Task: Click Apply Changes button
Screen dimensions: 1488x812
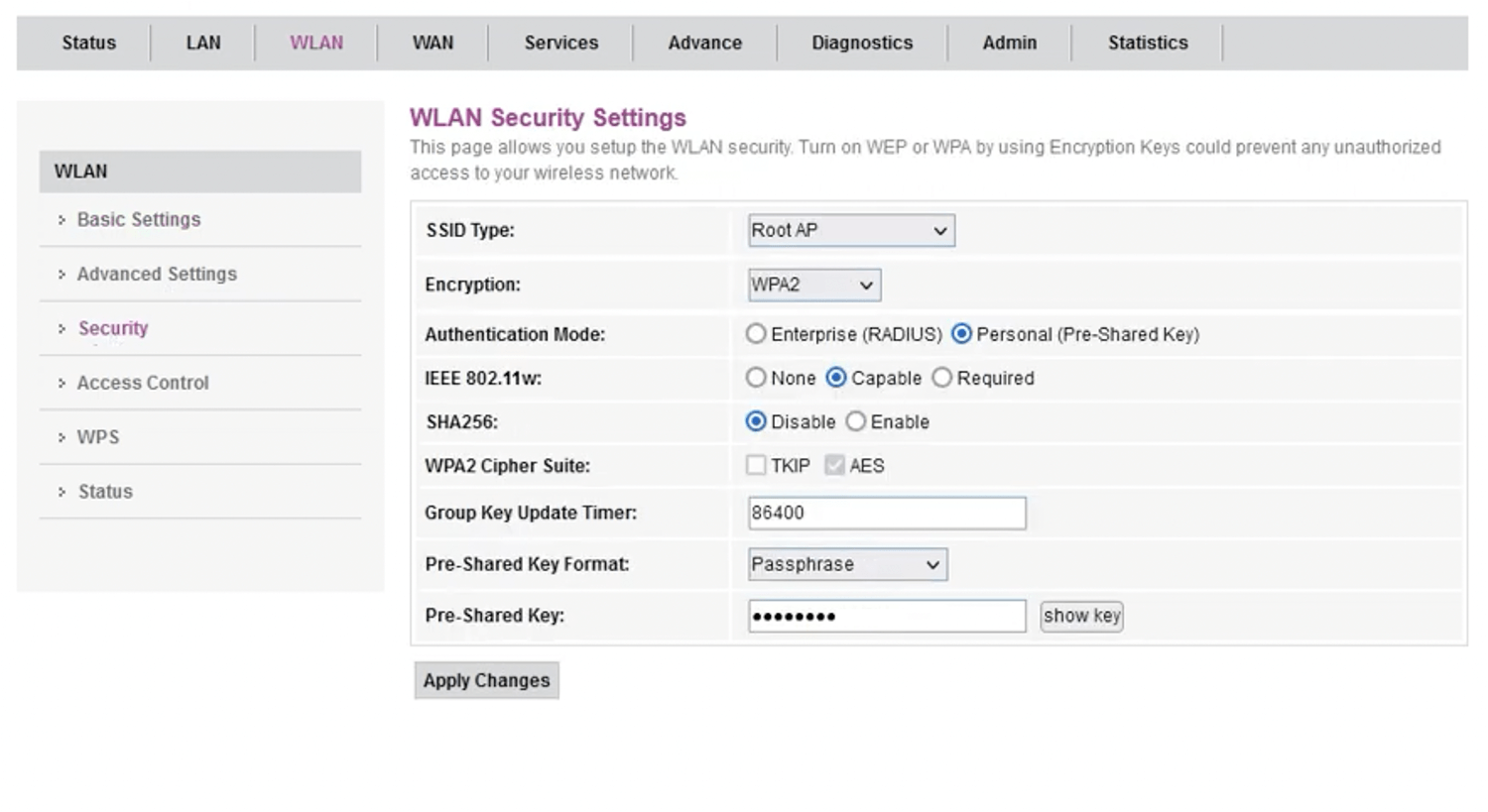Action: coord(486,680)
